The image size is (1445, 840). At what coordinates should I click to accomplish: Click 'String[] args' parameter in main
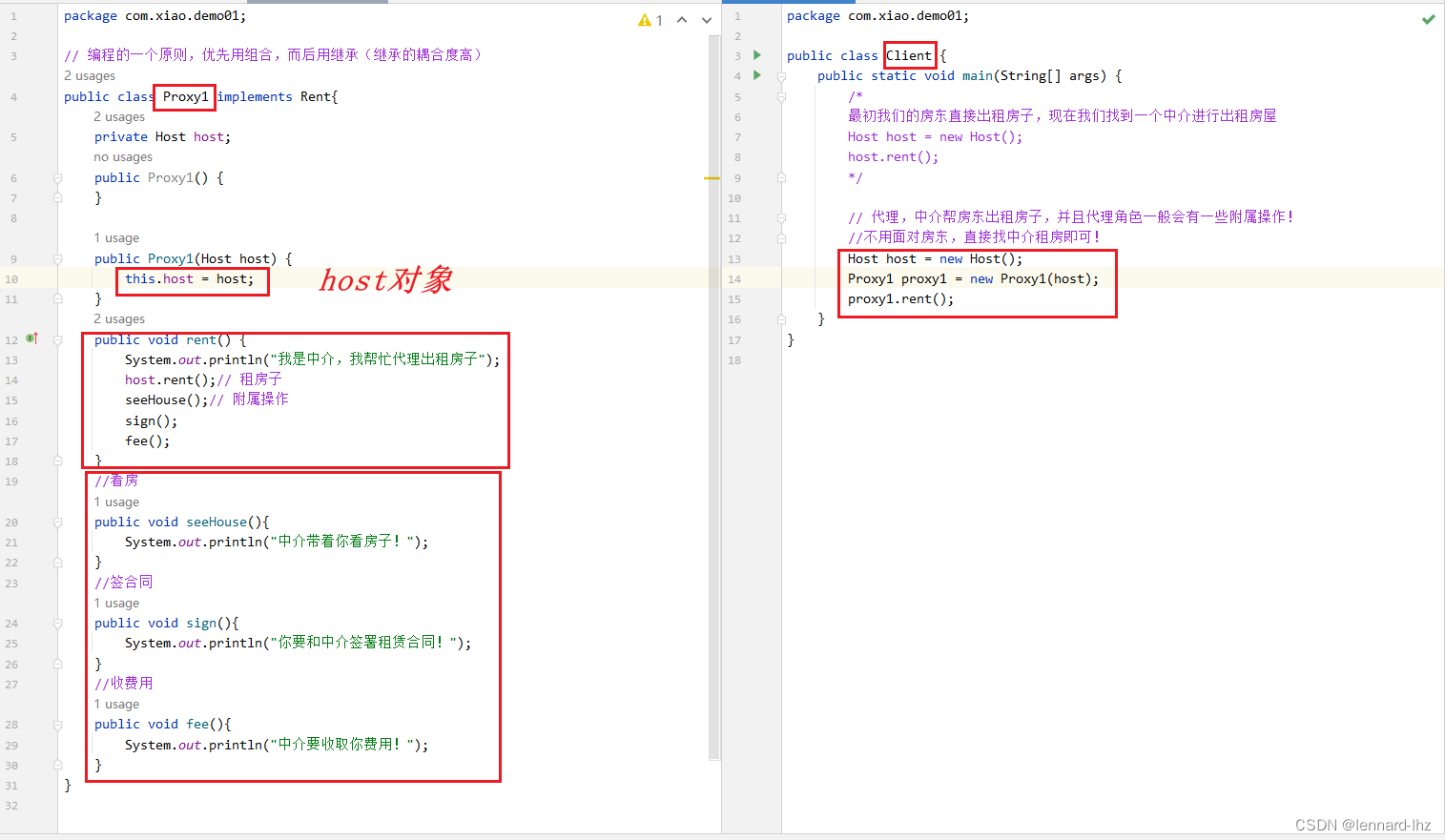click(1049, 76)
